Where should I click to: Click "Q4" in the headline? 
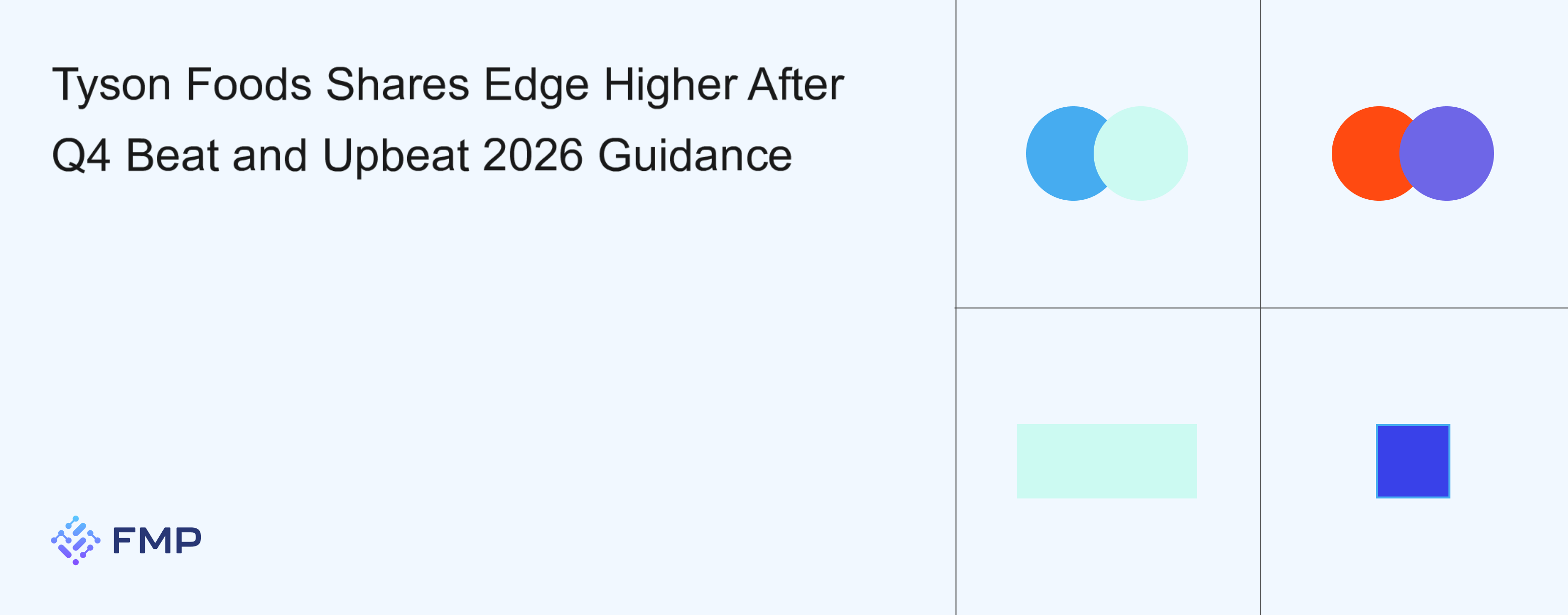81,156
